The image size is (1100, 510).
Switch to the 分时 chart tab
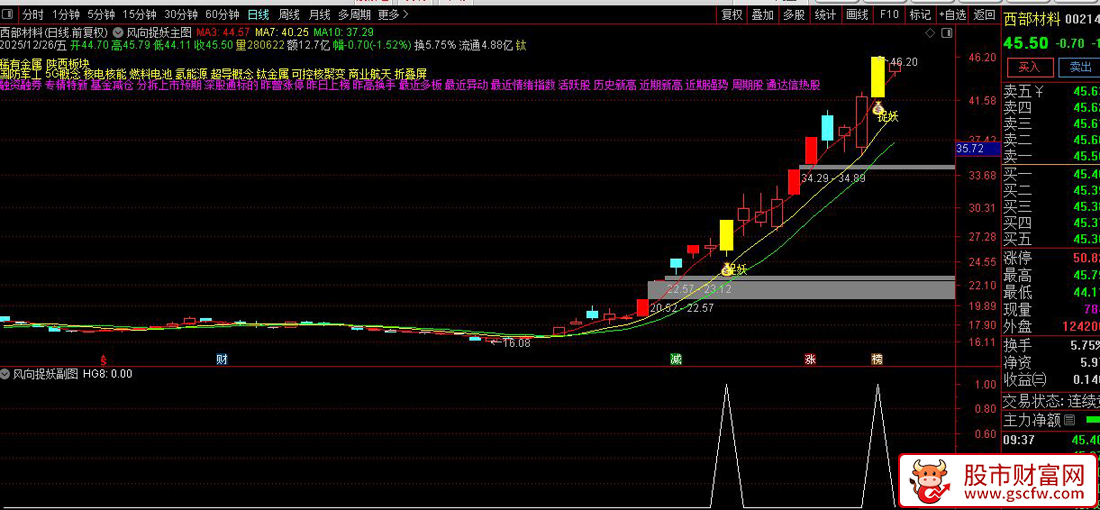[32, 14]
